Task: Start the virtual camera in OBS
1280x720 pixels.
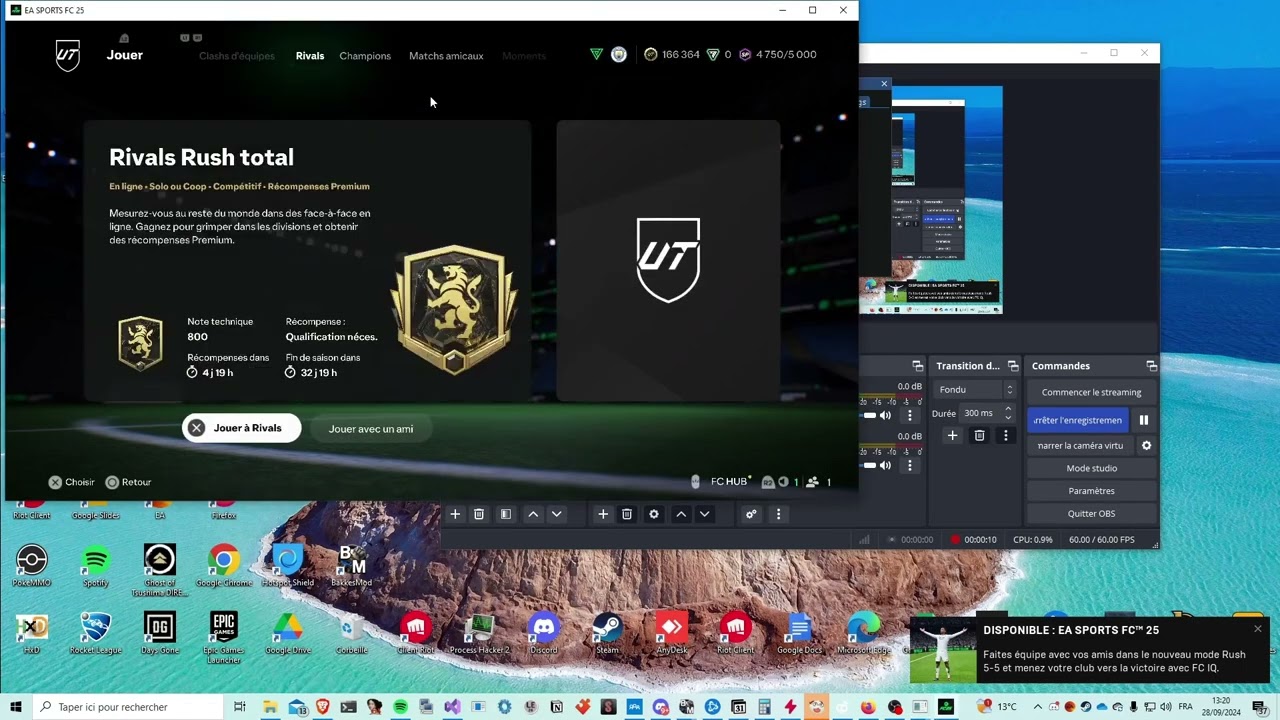Action: coord(1080,446)
